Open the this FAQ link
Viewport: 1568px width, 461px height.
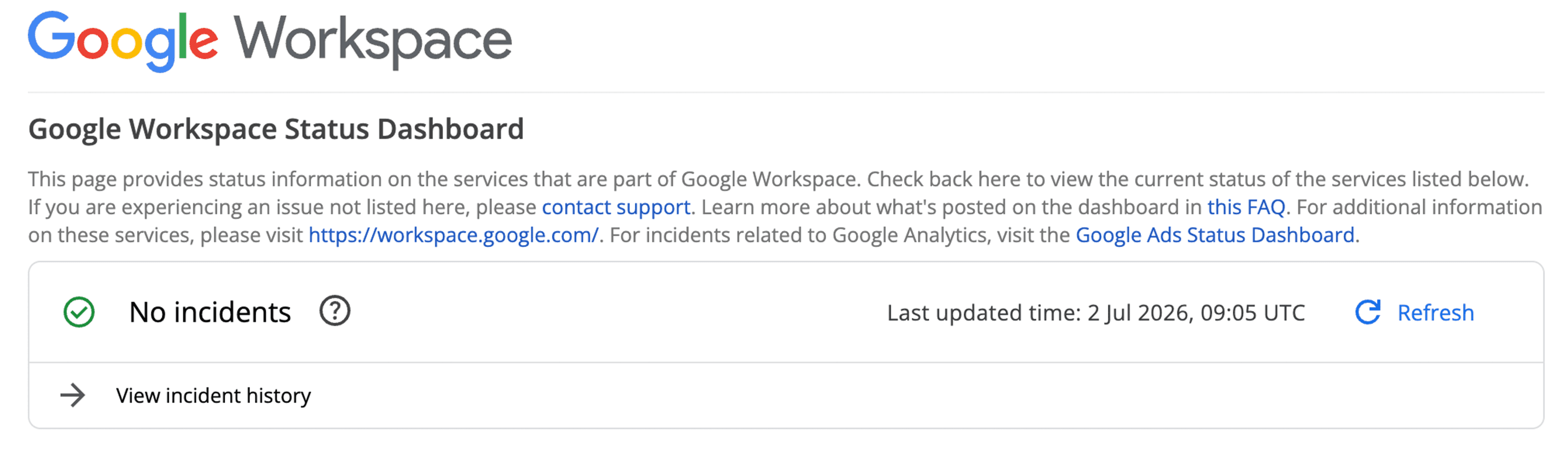click(x=1246, y=207)
